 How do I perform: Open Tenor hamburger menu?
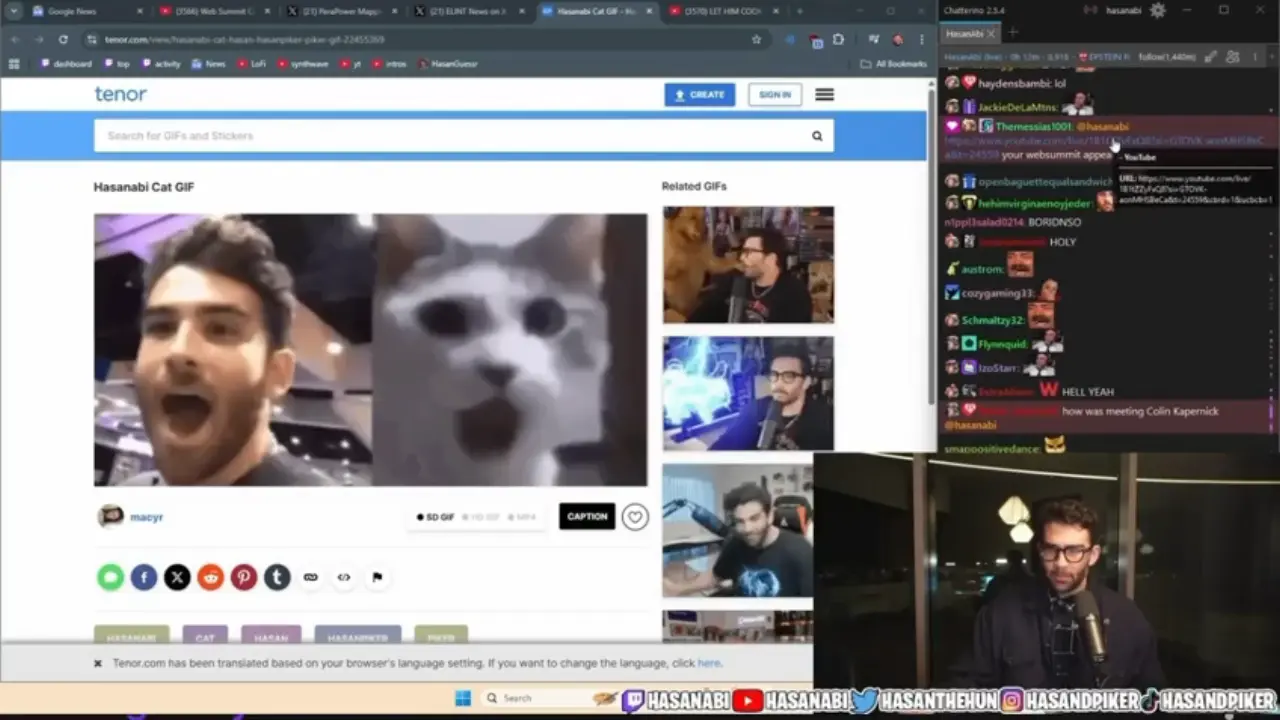point(824,95)
